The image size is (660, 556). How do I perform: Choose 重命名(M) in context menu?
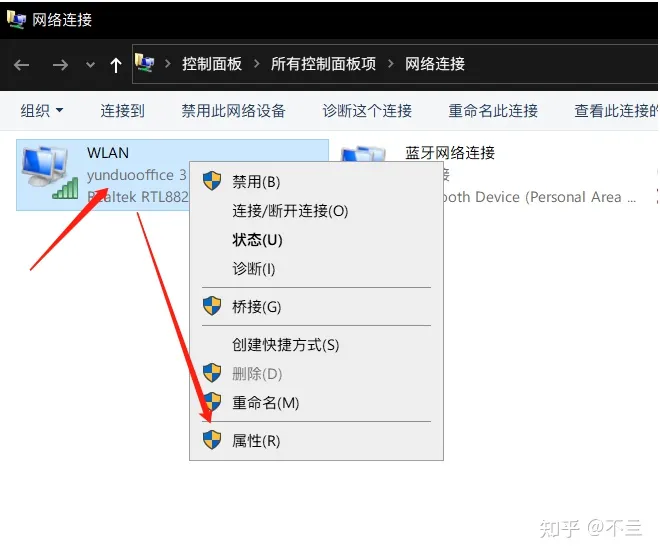point(316,403)
